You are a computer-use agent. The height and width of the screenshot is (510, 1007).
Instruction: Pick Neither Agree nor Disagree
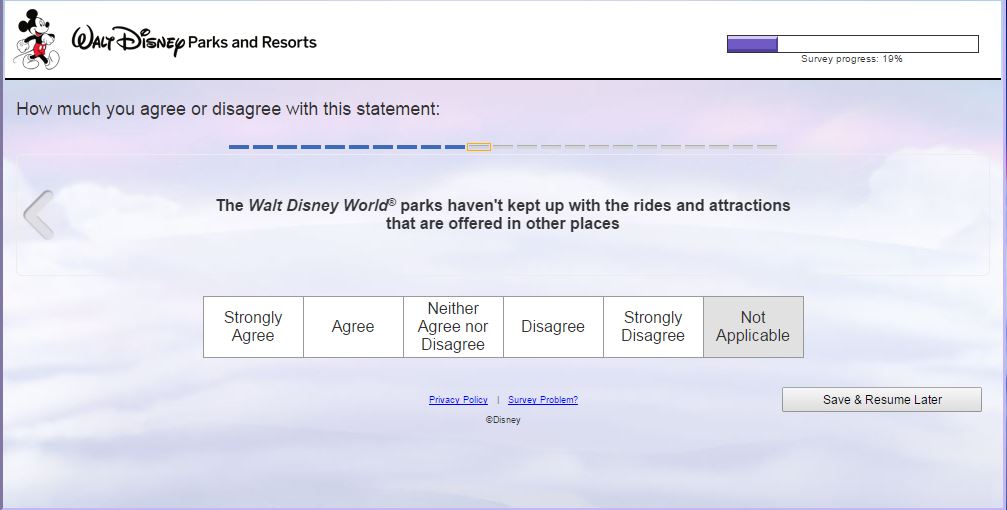pos(453,327)
